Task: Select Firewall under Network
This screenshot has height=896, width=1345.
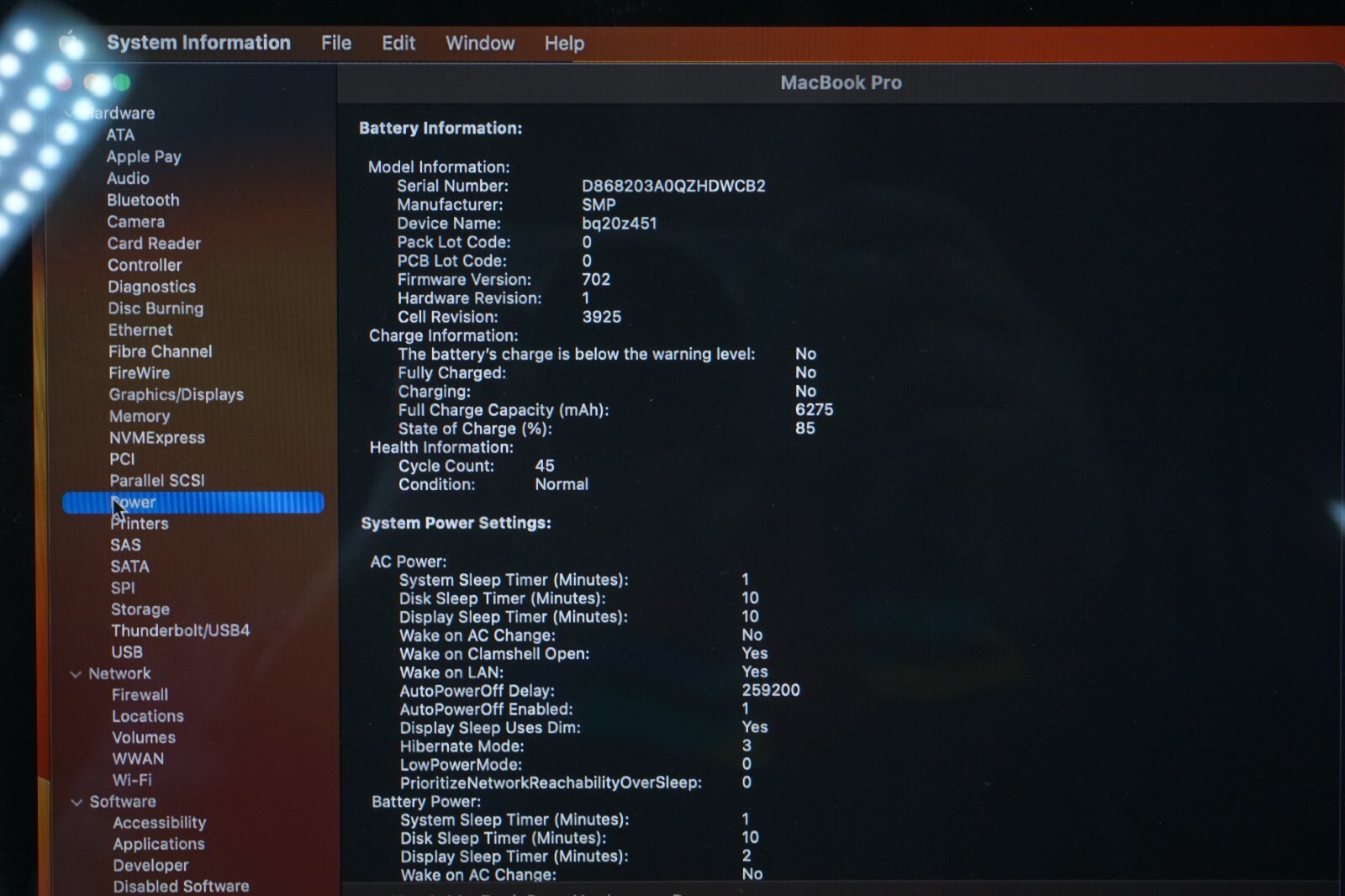Action: pos(140,695)
